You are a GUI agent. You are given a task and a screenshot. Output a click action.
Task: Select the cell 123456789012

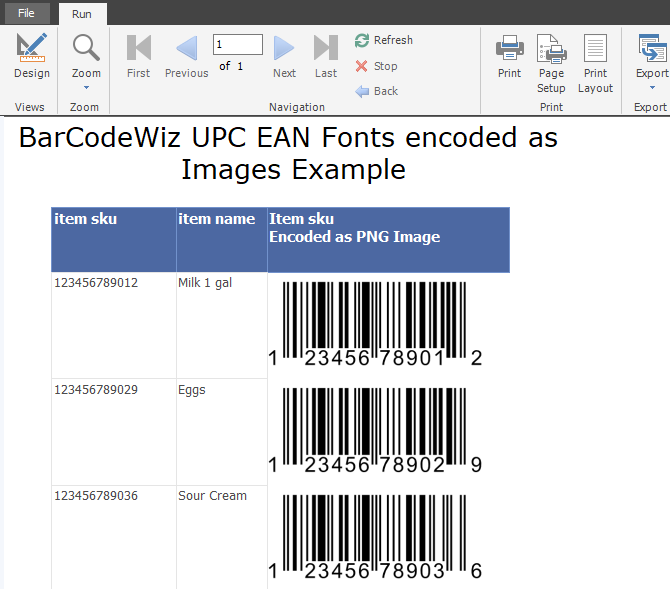[114, 325]
